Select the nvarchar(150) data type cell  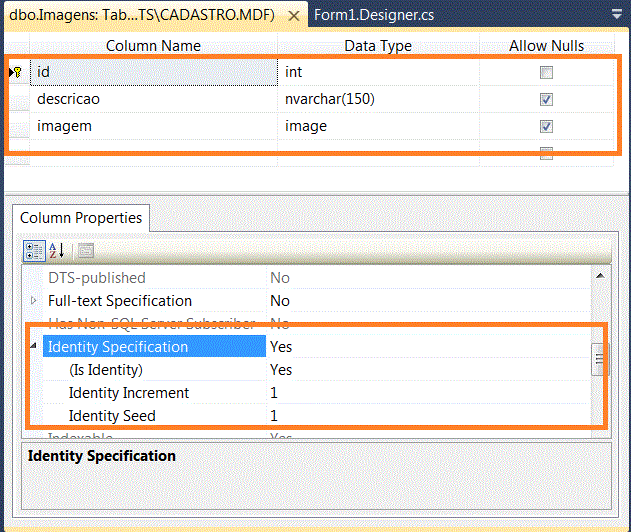tap(378, 99)
